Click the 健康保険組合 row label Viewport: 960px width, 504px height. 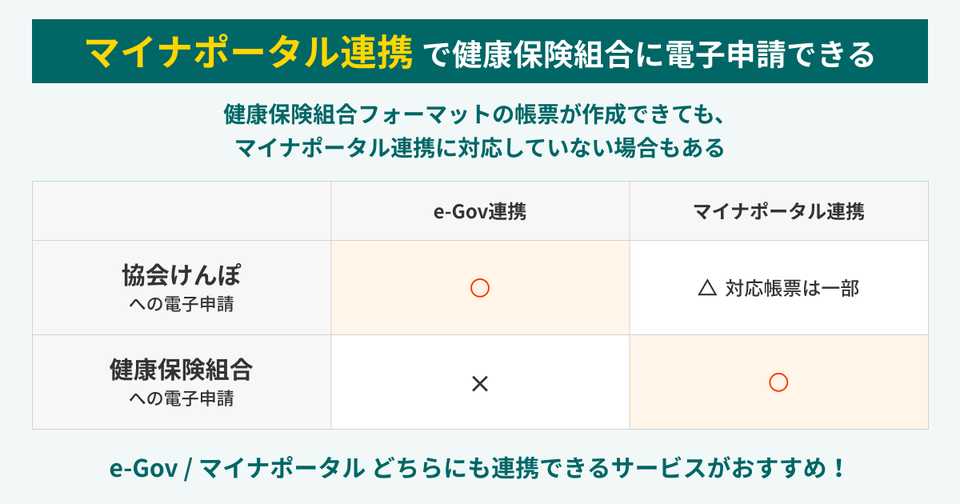(x=181, y=369)
